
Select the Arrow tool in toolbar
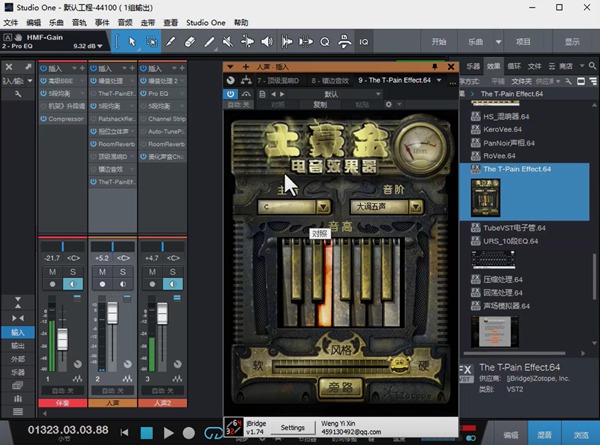[x=132, y=41]
